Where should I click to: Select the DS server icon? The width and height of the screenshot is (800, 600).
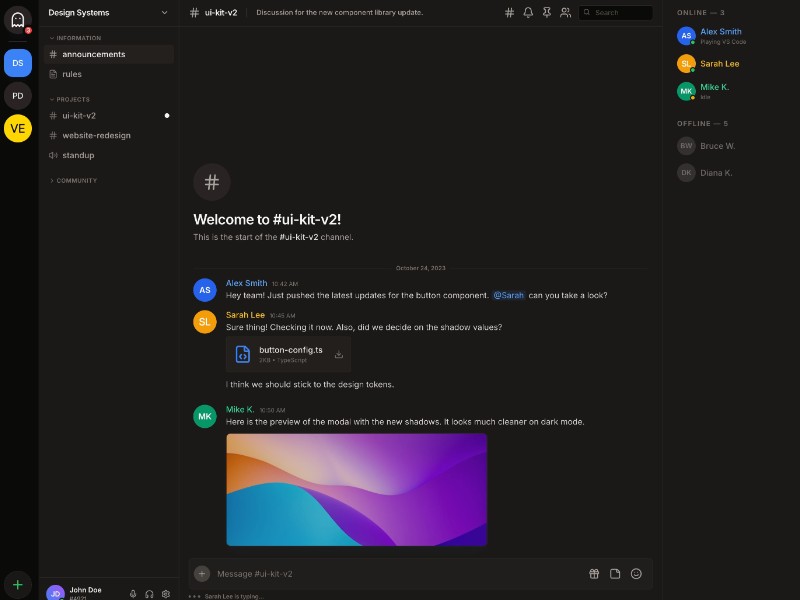point(18,63)
